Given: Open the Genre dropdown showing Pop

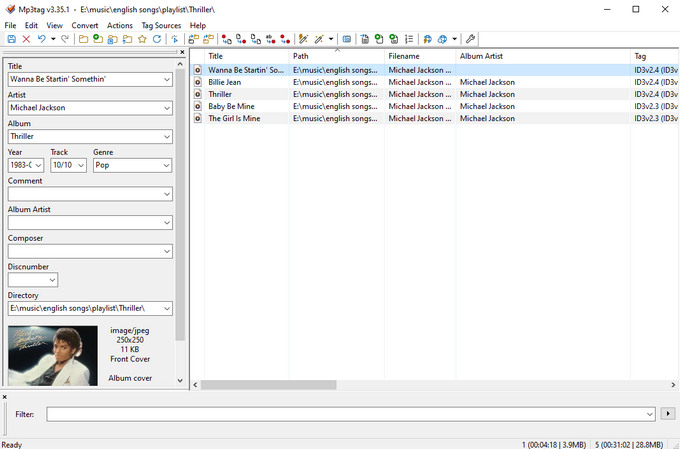Looking at the screenshot, I should [166, 165].
